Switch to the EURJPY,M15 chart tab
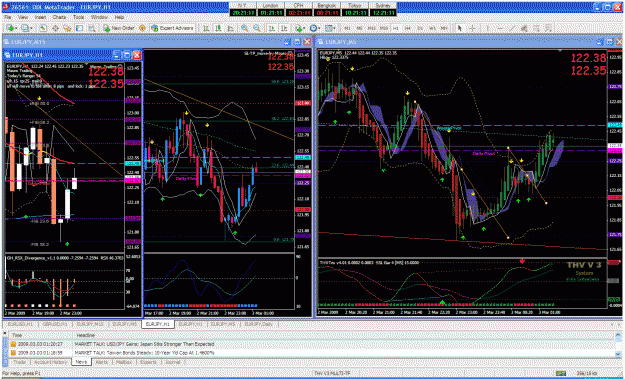This screenshot has width=625, height=379. pyautogui.click(x=90, y=324)
